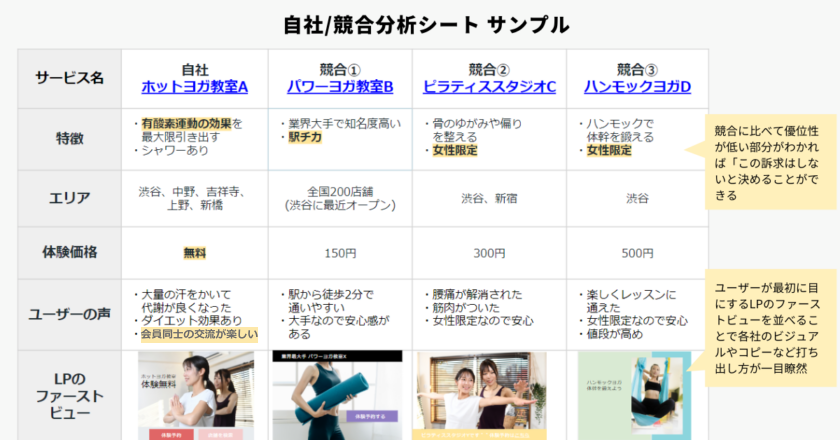The width and height of the screenshot is (840, 440).
Task: Click the エリア row header cell
Action: (x=70, y=198)
